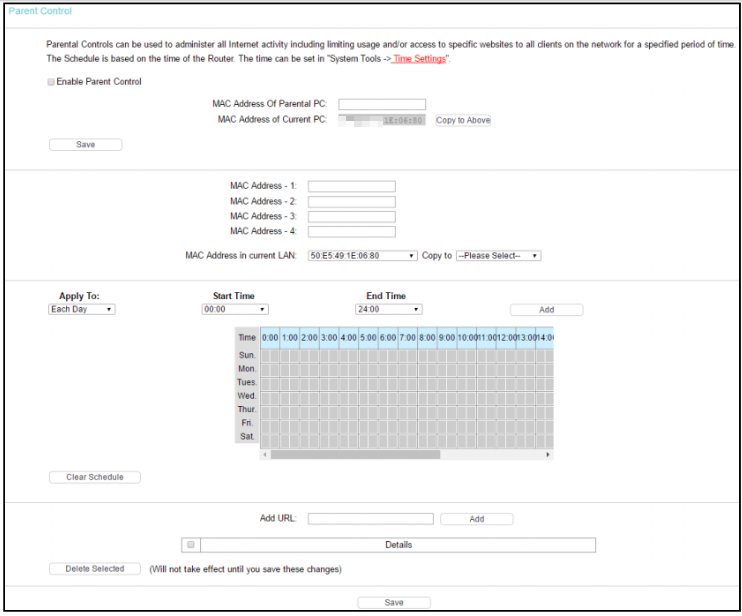Image resolution: width=742 pixels, height=616 pixels.
Task: Click the Clear Schedule button
Action: [x=95, y=477]
